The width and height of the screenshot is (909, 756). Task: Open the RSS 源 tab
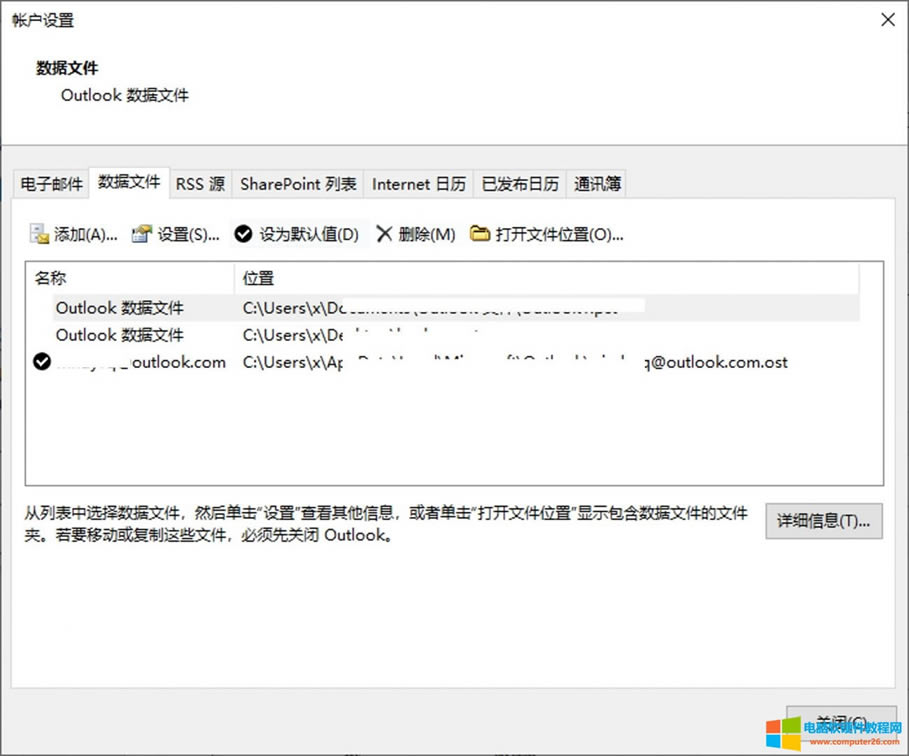coord(201,184)
